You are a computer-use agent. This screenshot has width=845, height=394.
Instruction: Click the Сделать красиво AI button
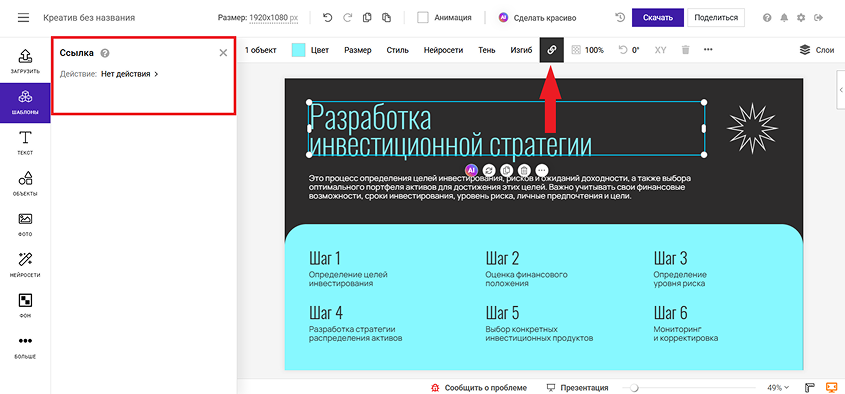tap(537, 18)
